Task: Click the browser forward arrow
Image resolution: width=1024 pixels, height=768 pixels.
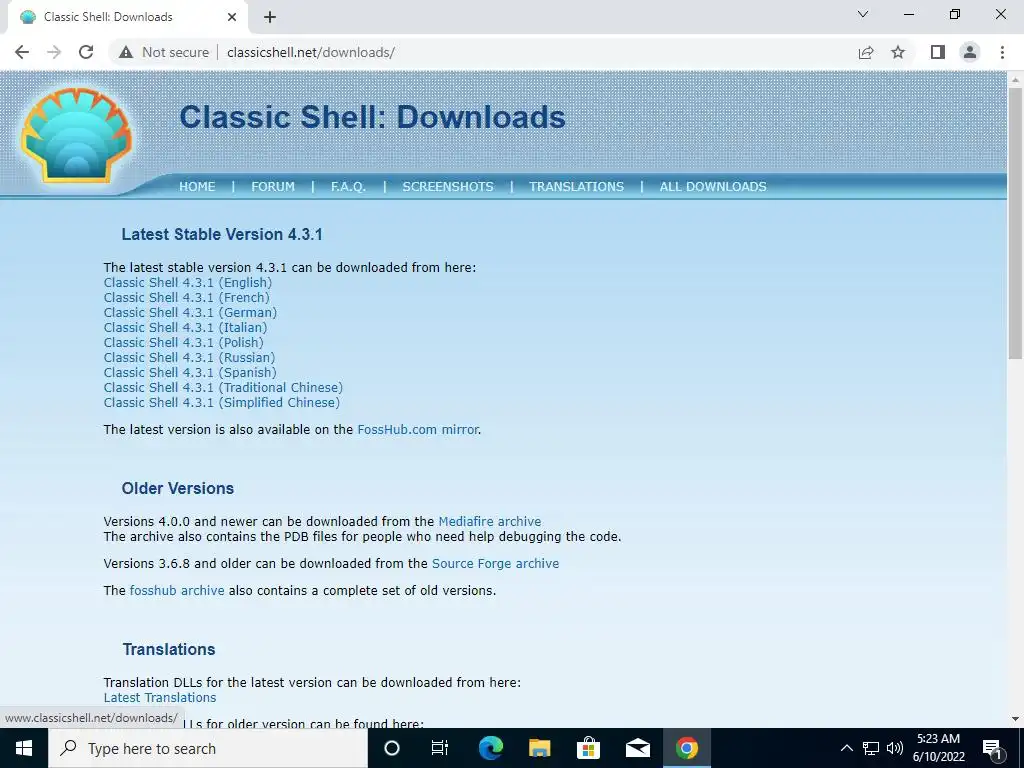Action: [54, 52]
